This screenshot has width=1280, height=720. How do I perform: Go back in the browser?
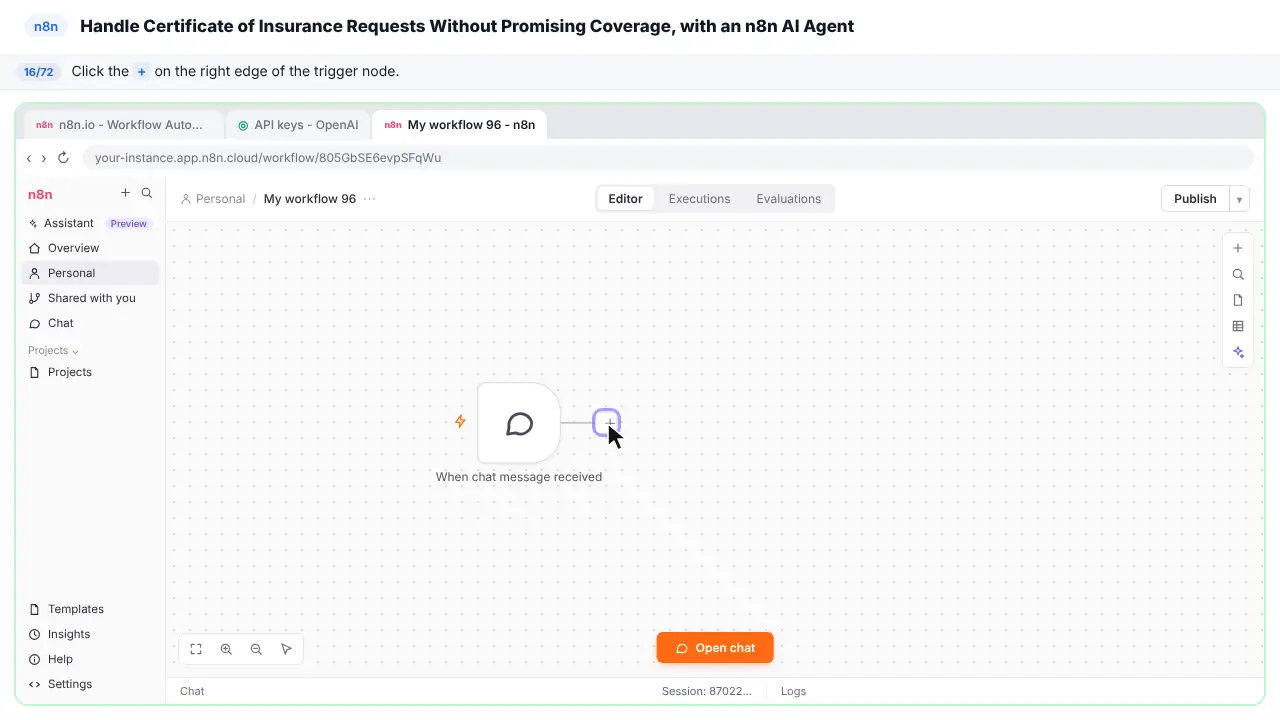pyautogui.click(x=29, y=158)
